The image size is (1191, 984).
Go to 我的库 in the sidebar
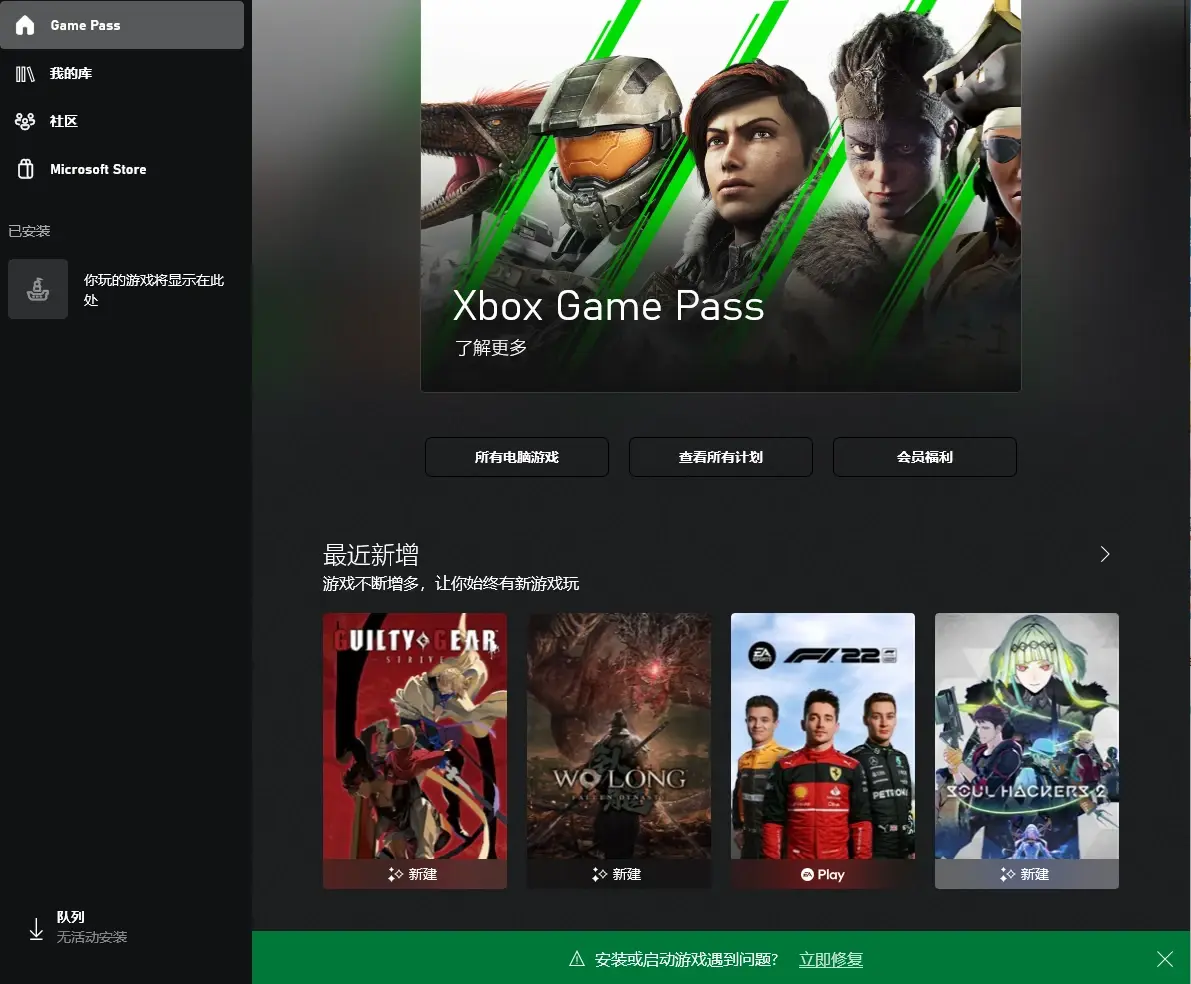[x=122, y=74]
